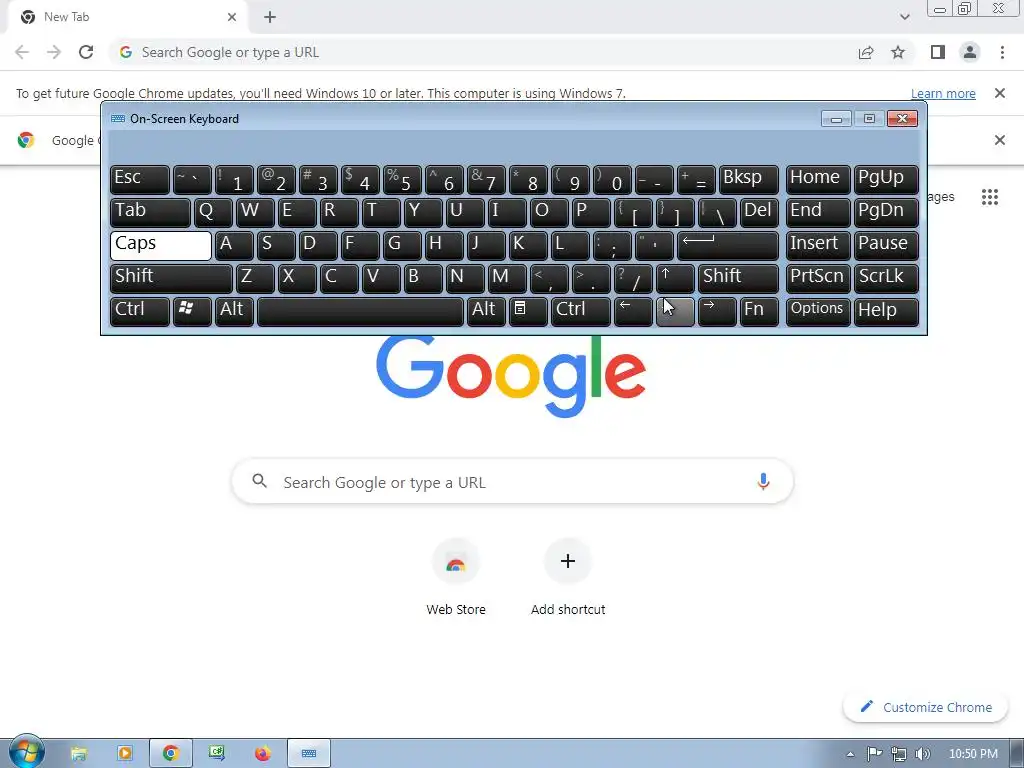Viewport: 1024px width, 768px height.
Task: Click the keyboard Help key
Action: click(886, 311)
